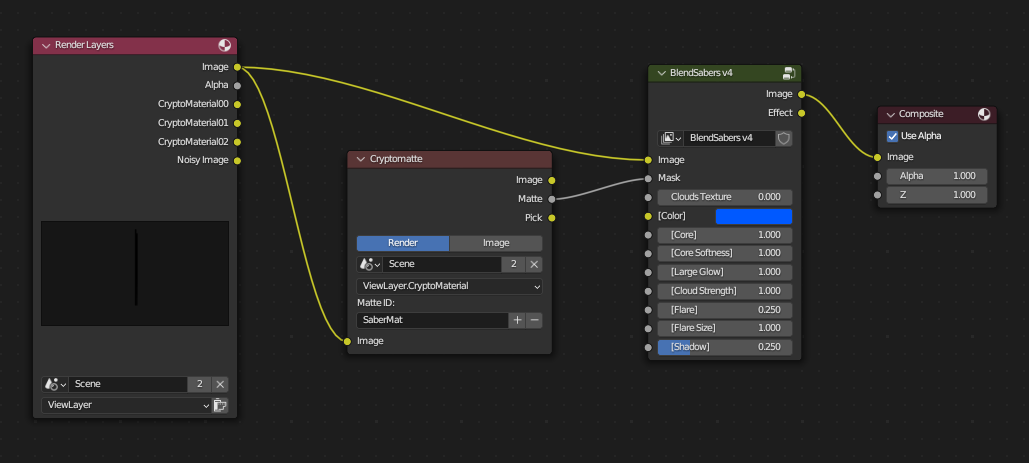1029x463 pixels.
Task: Open the node group browse icon in BlendSabers v4
Action: point(671,138)
